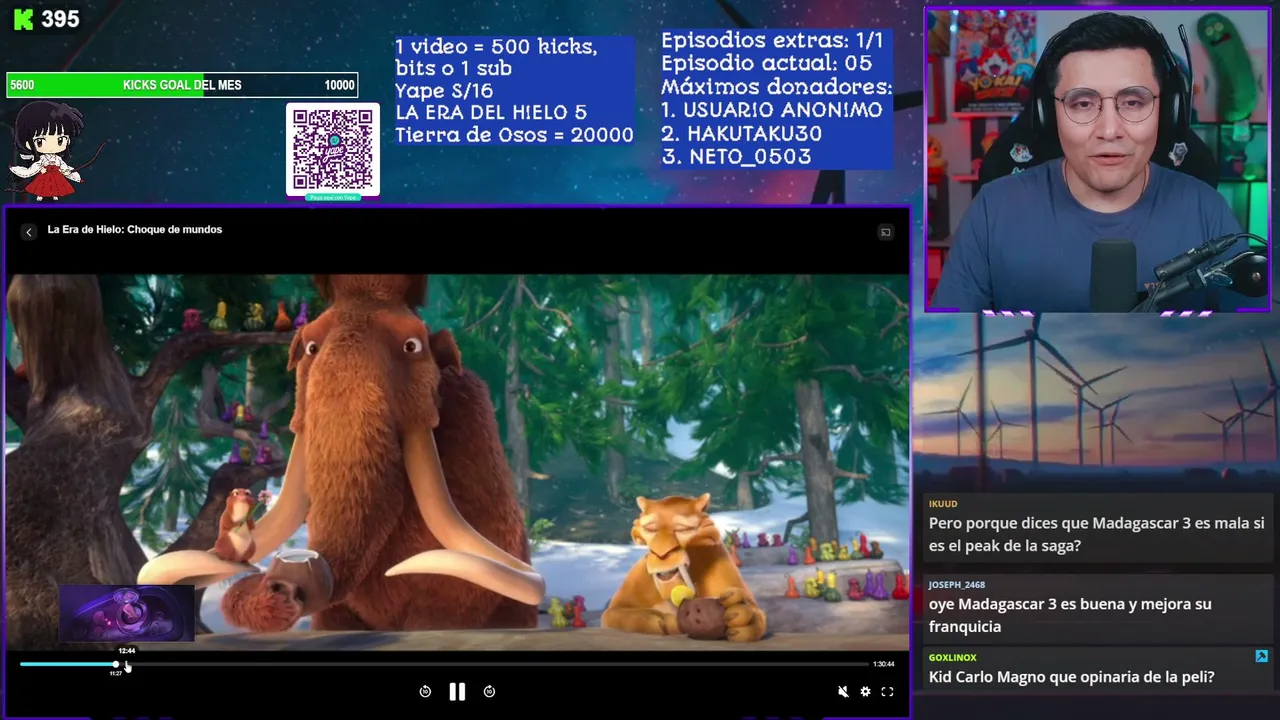
Task: Click the 12:44 hover time tooltip
Action: coord(127,651)
